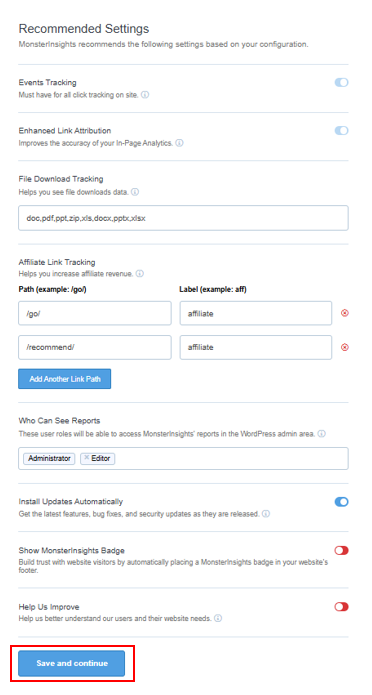372x695 pixels.
Task: Click the /recommend/ path input field
Action: pos(95,348)
